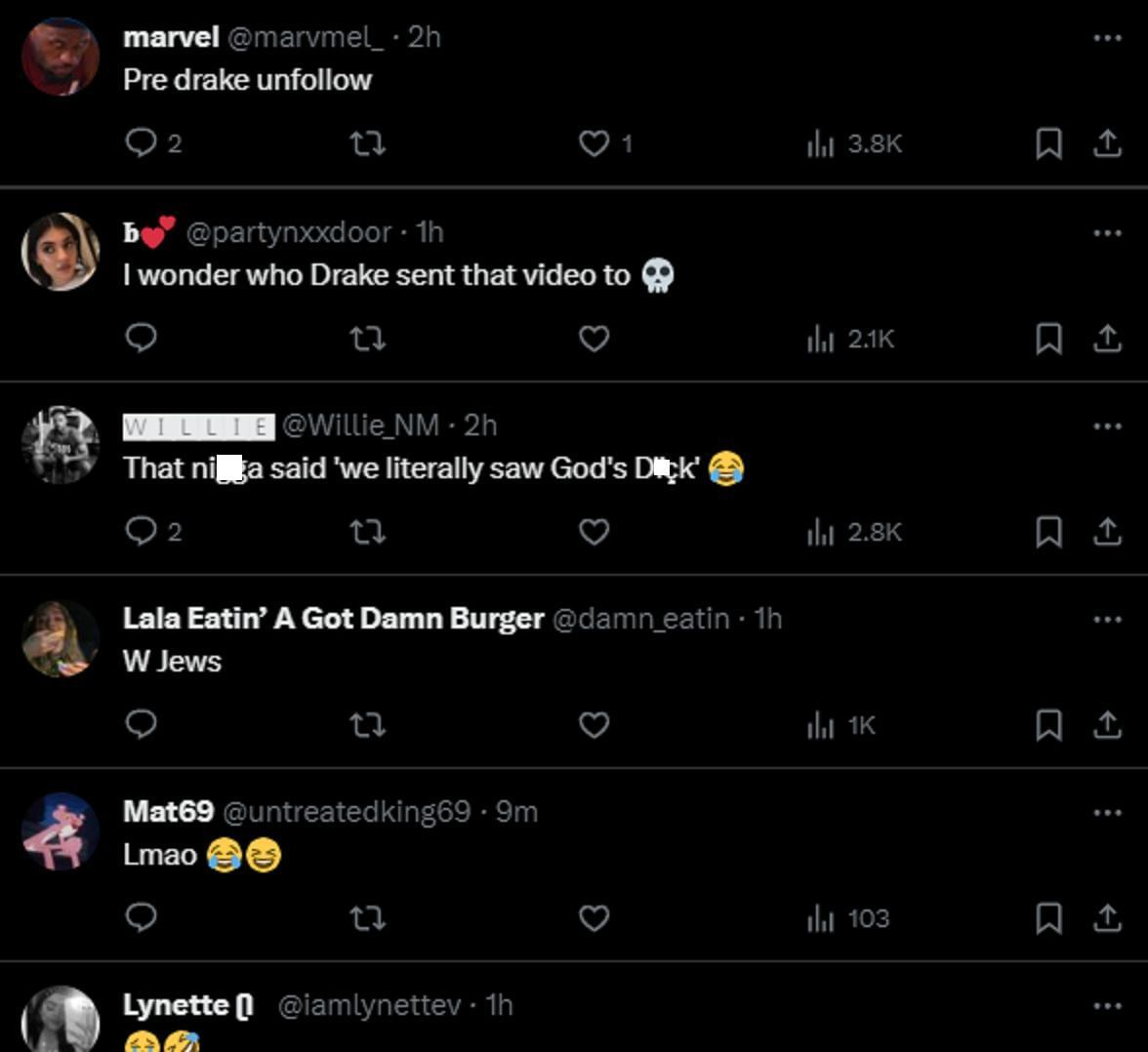Share @partynxxdoor's tweet about Drake video
This screenshot has width=1148, height=1052.
pos(1106,339)
